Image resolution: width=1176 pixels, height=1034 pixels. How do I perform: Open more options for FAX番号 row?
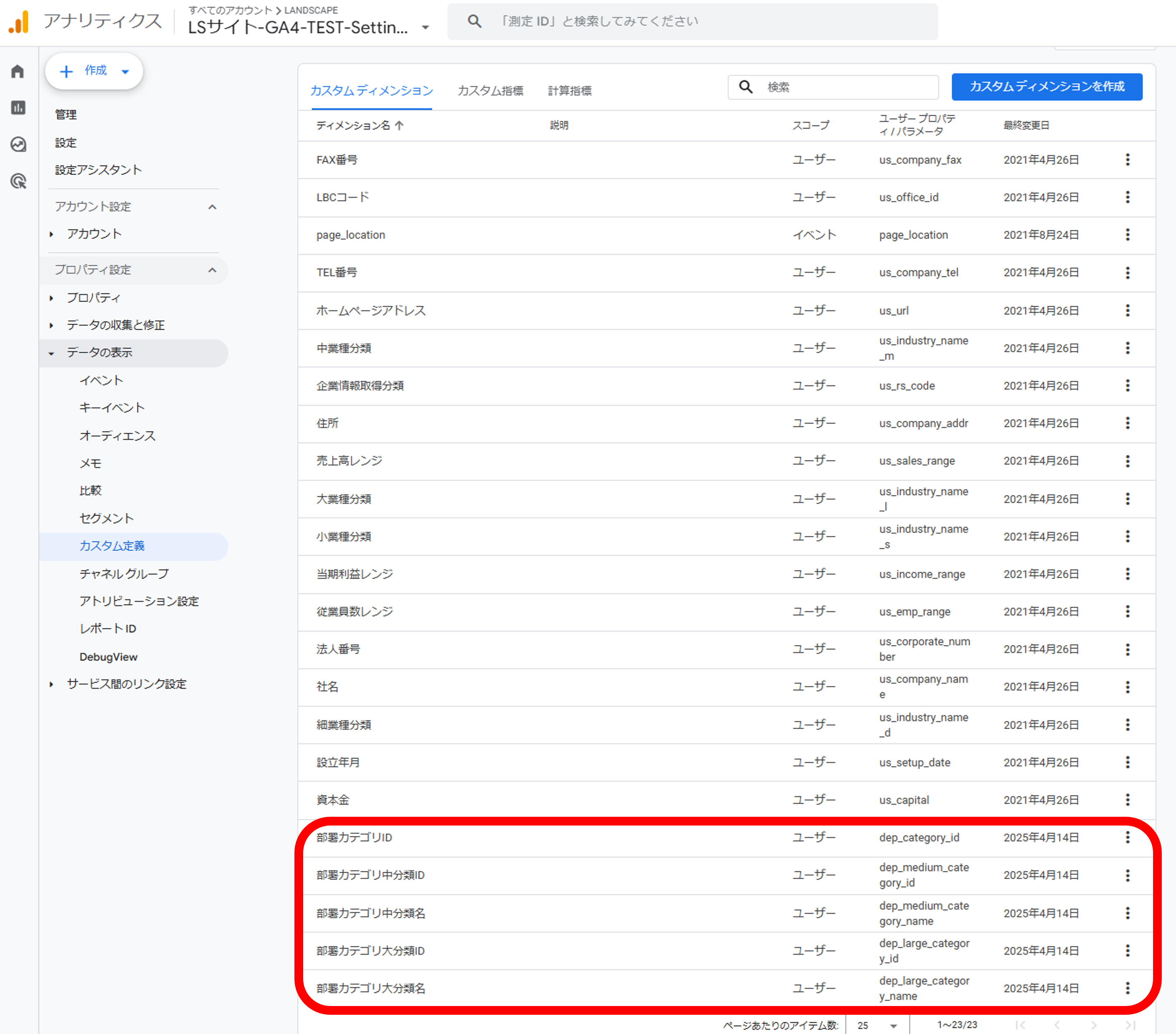pos(1128,160)
